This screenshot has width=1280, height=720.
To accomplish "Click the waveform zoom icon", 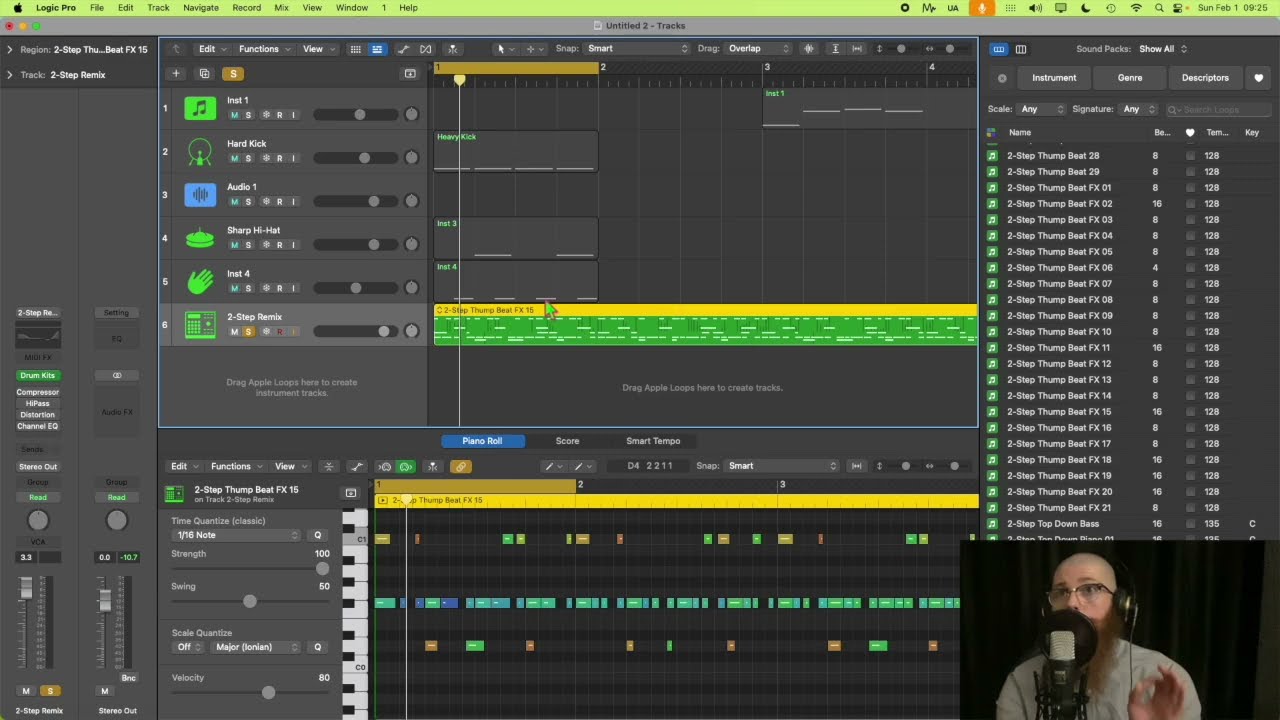I will coord(809,49).
